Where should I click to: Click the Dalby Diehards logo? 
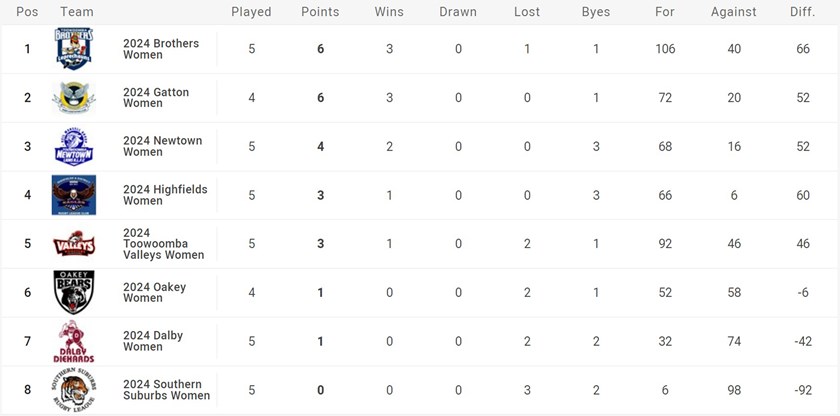click(73, 341)
